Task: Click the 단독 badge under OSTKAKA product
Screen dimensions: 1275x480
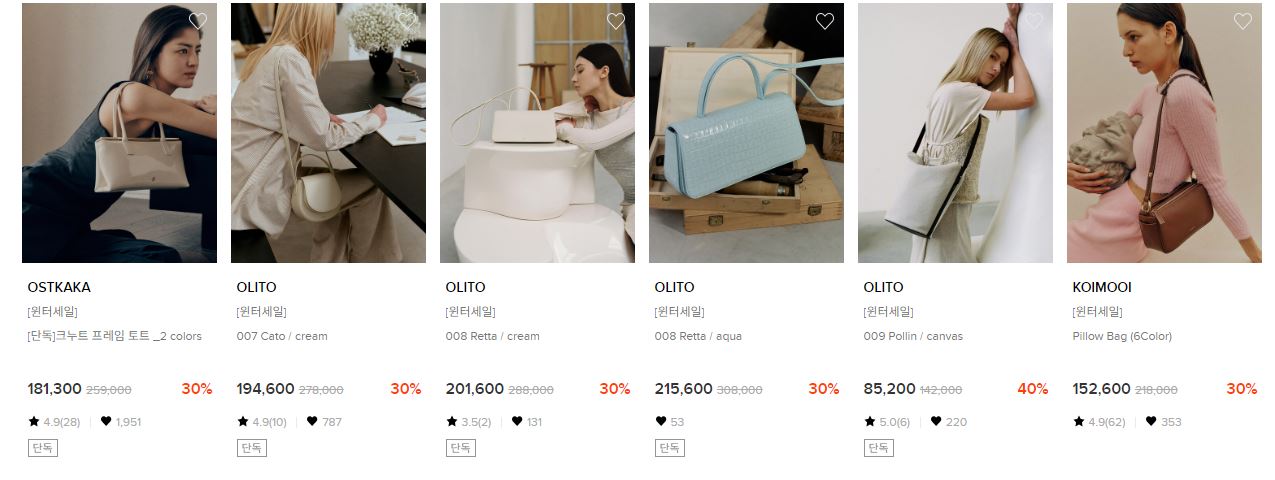Action: pyautogui.click(x=43, y=448)
